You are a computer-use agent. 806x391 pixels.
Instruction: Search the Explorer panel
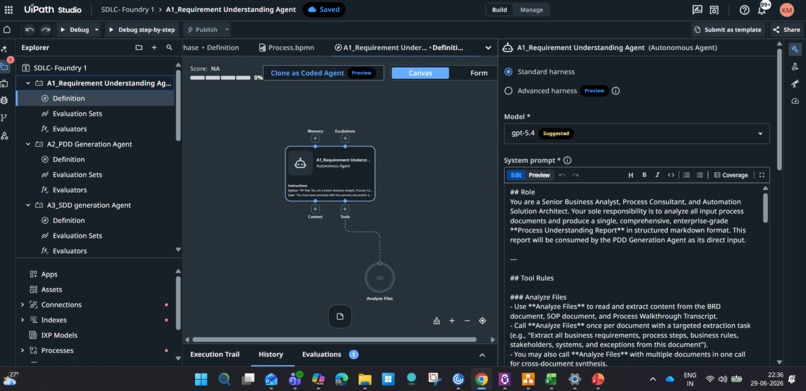(169, 47)
